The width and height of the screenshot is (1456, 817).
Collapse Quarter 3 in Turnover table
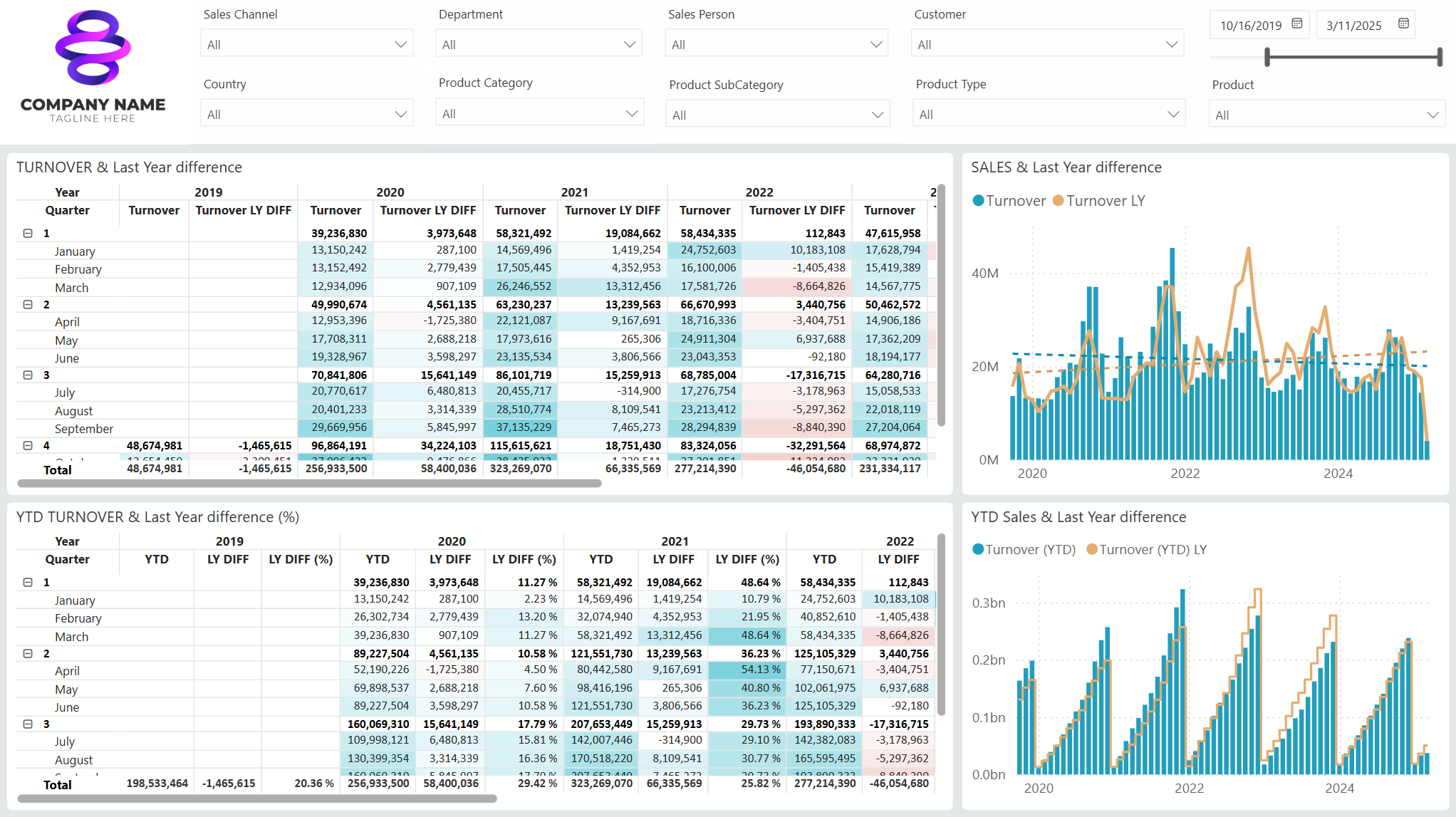(28, 375)
